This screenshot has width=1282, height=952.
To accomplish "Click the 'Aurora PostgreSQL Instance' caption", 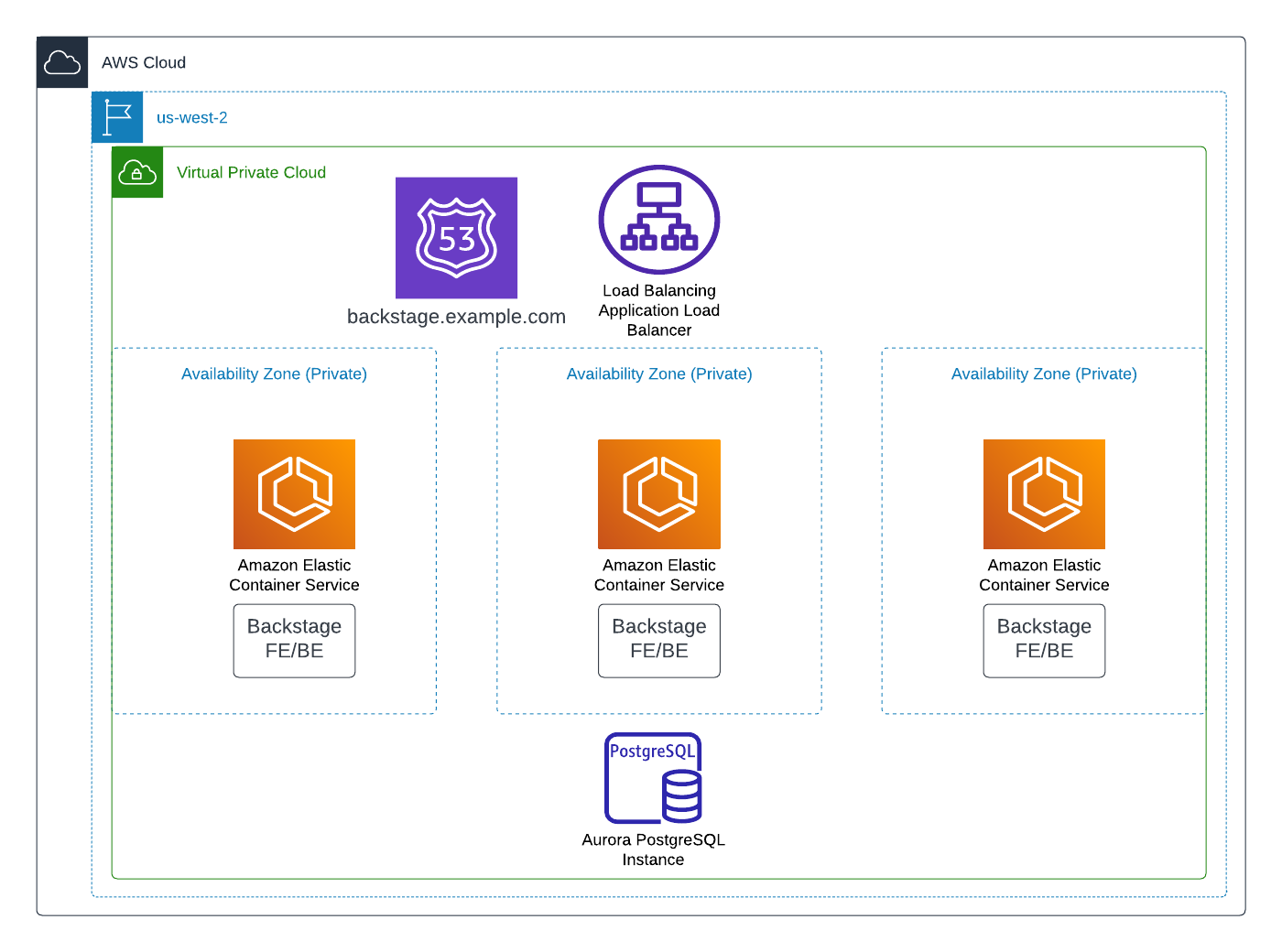I will [653, 849].
